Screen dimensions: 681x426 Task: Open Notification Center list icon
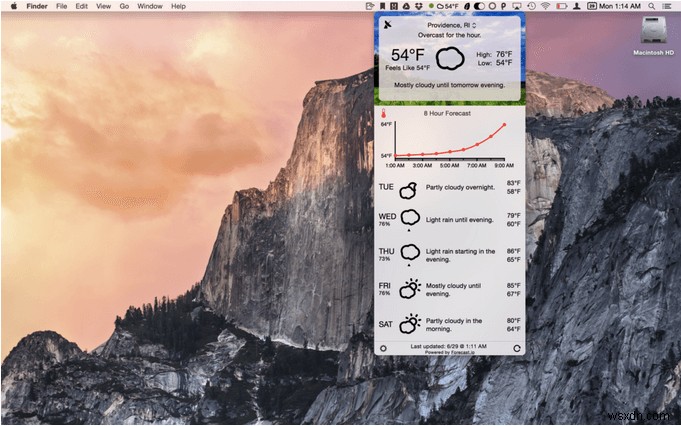[x=667, y=6]
